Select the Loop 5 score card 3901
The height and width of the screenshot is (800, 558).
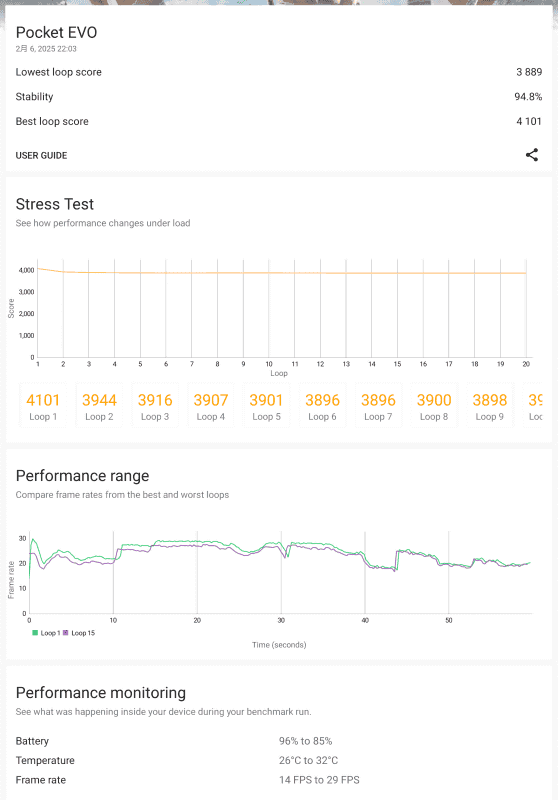(x=266, y=405)
